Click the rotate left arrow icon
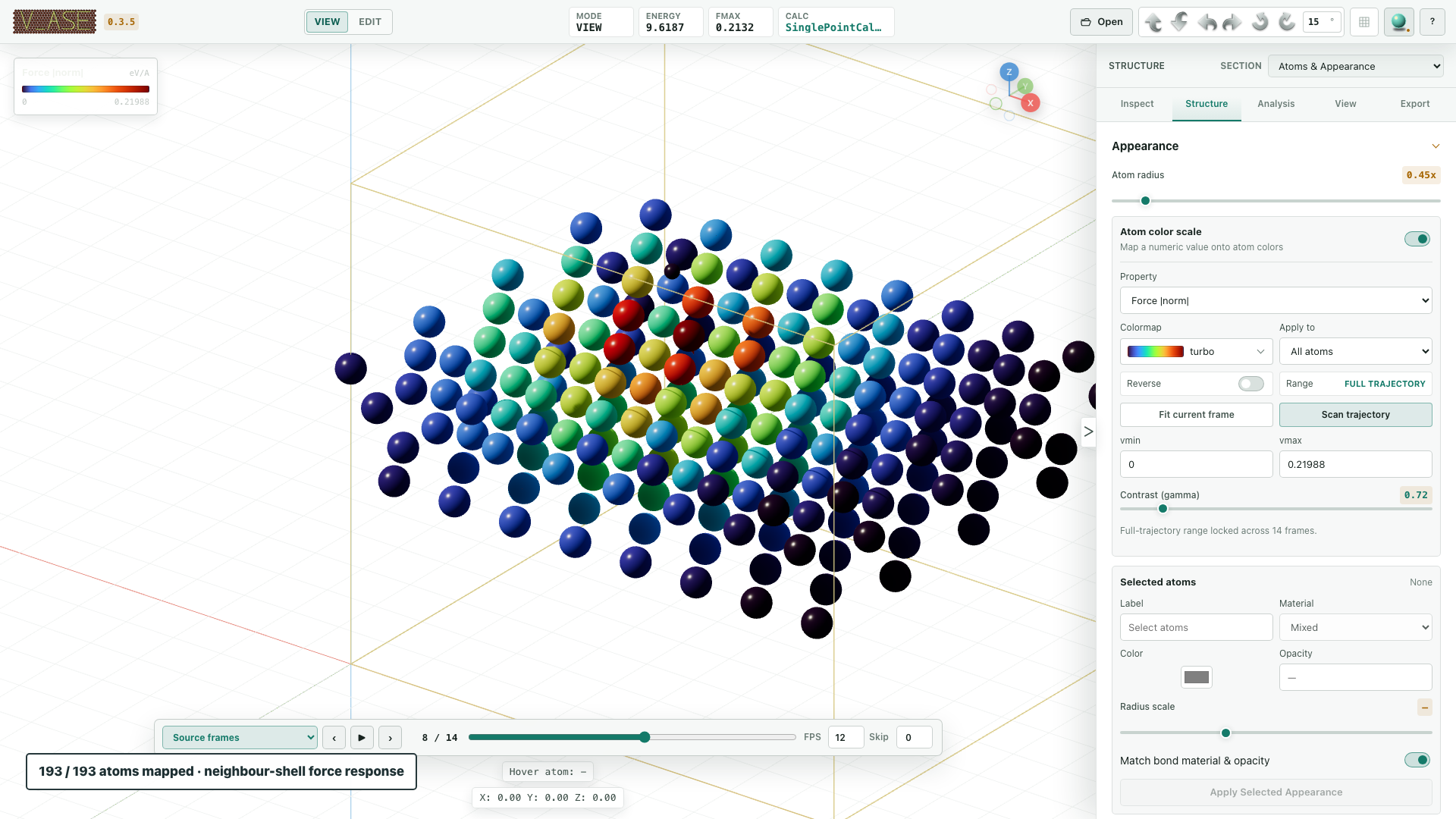The width and height of the screenshot is (1456, 819). click(x=1207, y=22)
